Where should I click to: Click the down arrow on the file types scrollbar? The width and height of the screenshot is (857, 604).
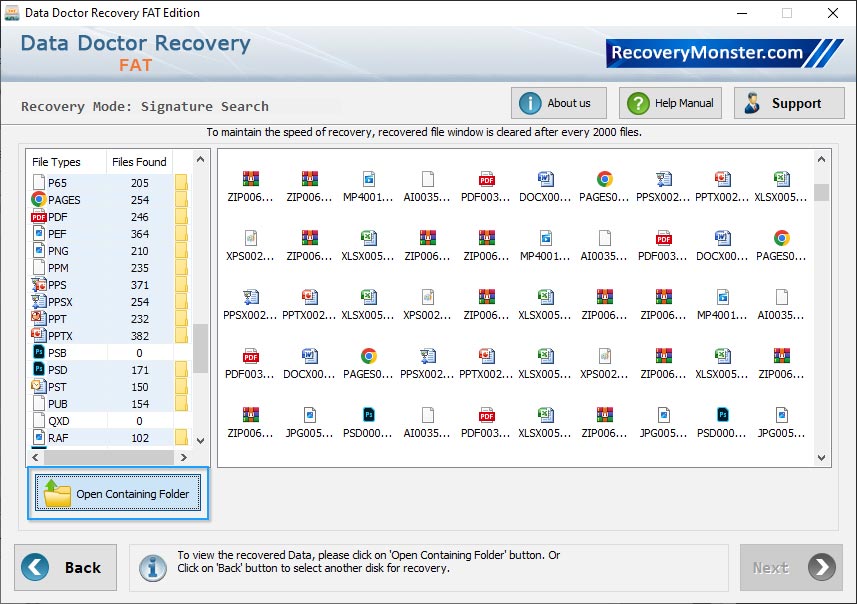(x=200, y=438)
